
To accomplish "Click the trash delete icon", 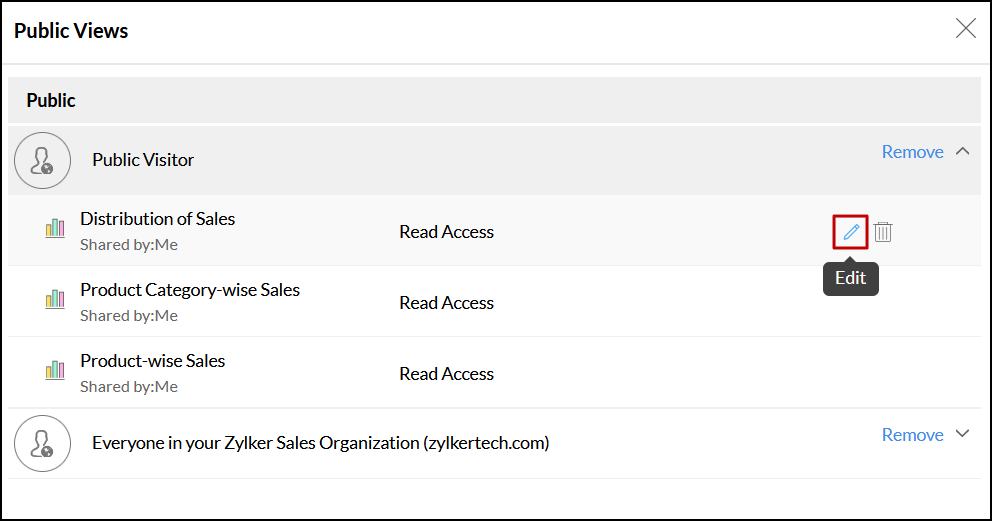I will [x=883, y=232].
